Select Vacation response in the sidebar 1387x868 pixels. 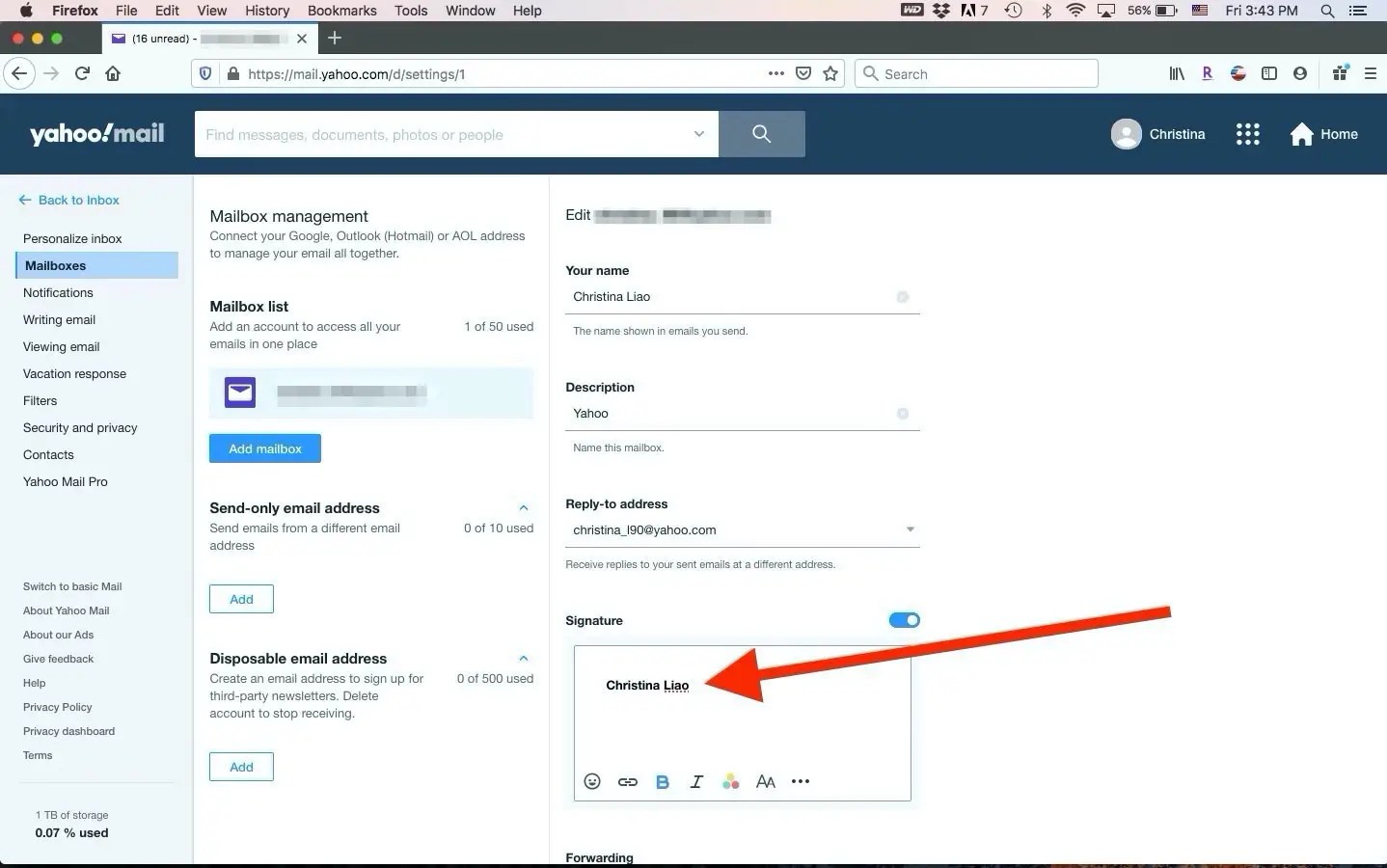click(74, 373)
